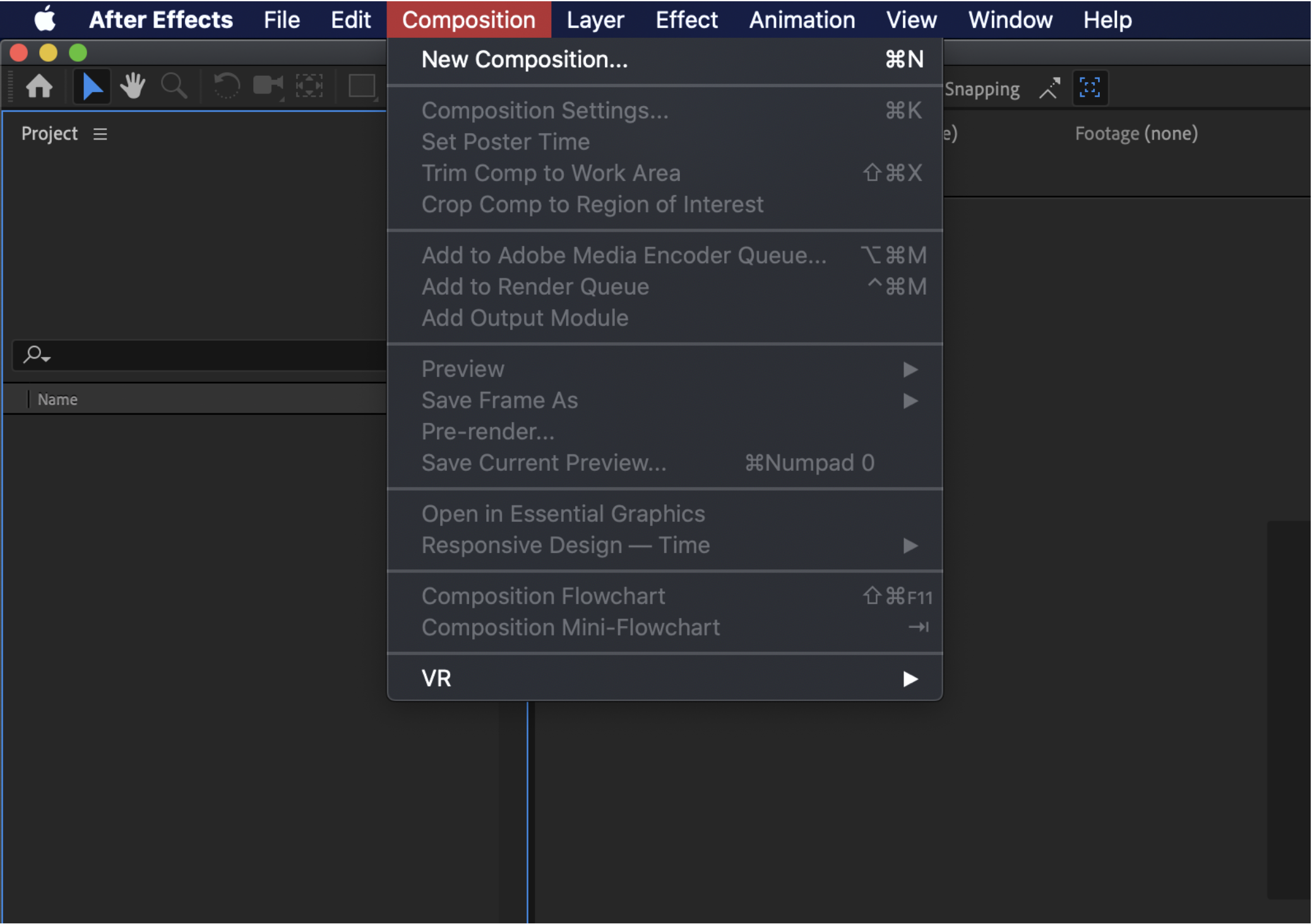The image size is (1312, 924).
Task: Select the Rotation tool
Action: [x=226, y=86]
